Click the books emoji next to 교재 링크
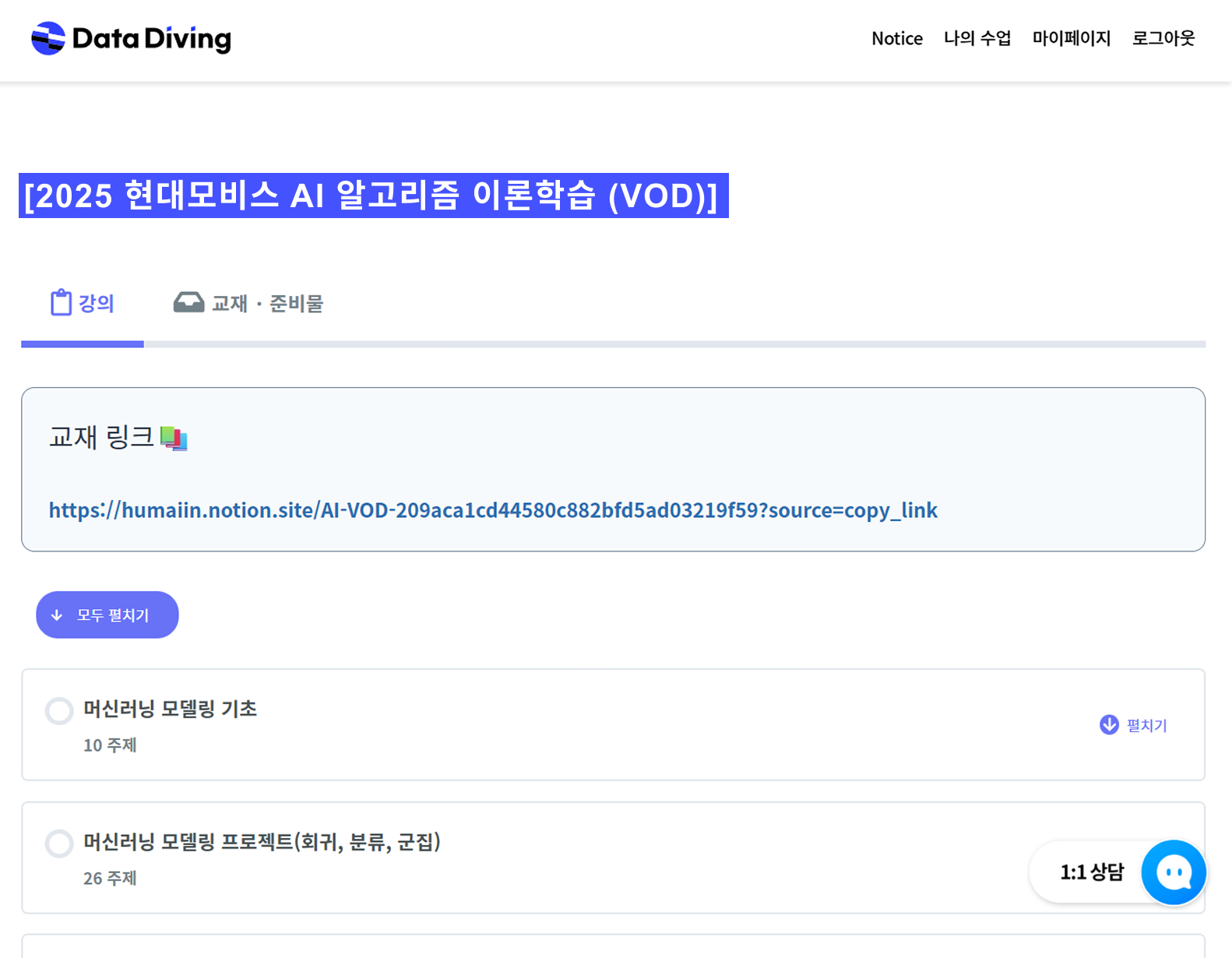The height and width of the screenshot is (958, 1232). click(174, 438)
